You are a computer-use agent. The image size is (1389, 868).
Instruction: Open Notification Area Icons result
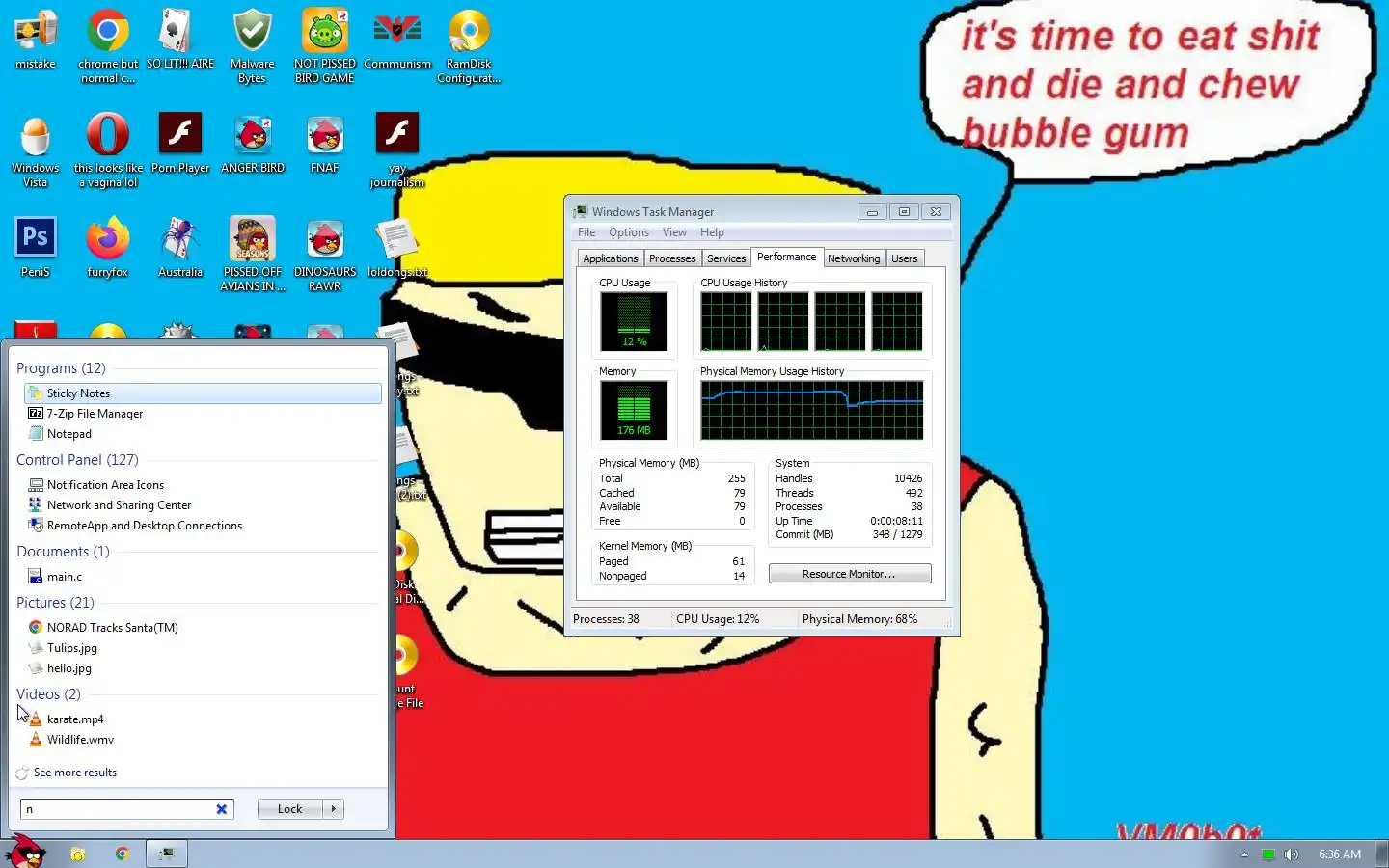click(203, 485)
